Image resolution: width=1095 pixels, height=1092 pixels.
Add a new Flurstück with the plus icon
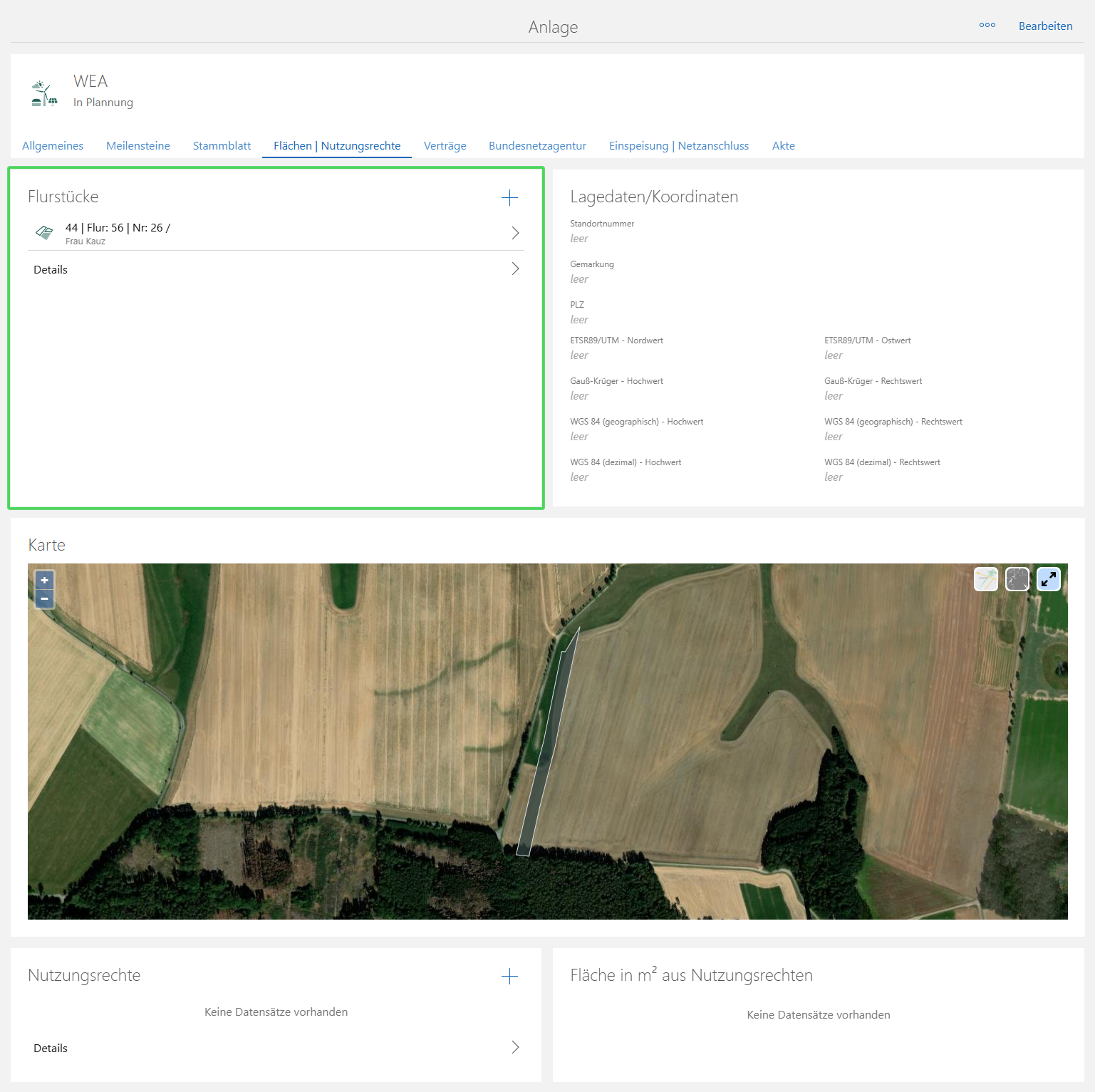tap(509, 198)
